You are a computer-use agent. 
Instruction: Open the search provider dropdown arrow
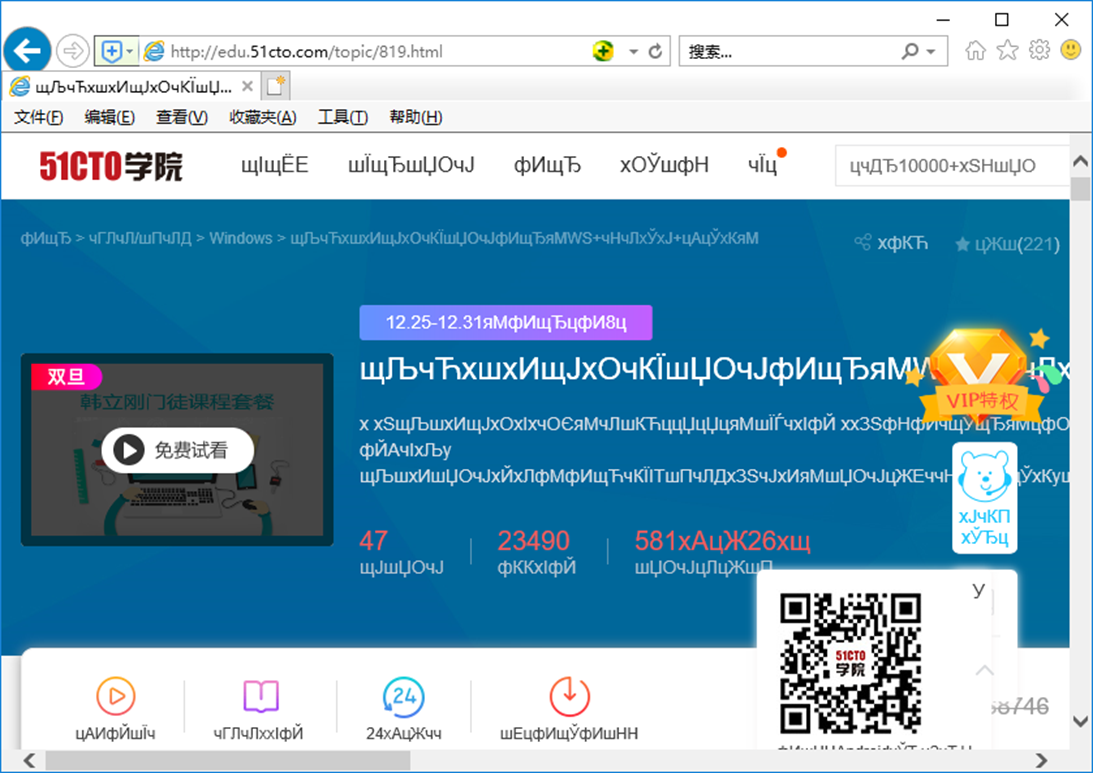931,52
